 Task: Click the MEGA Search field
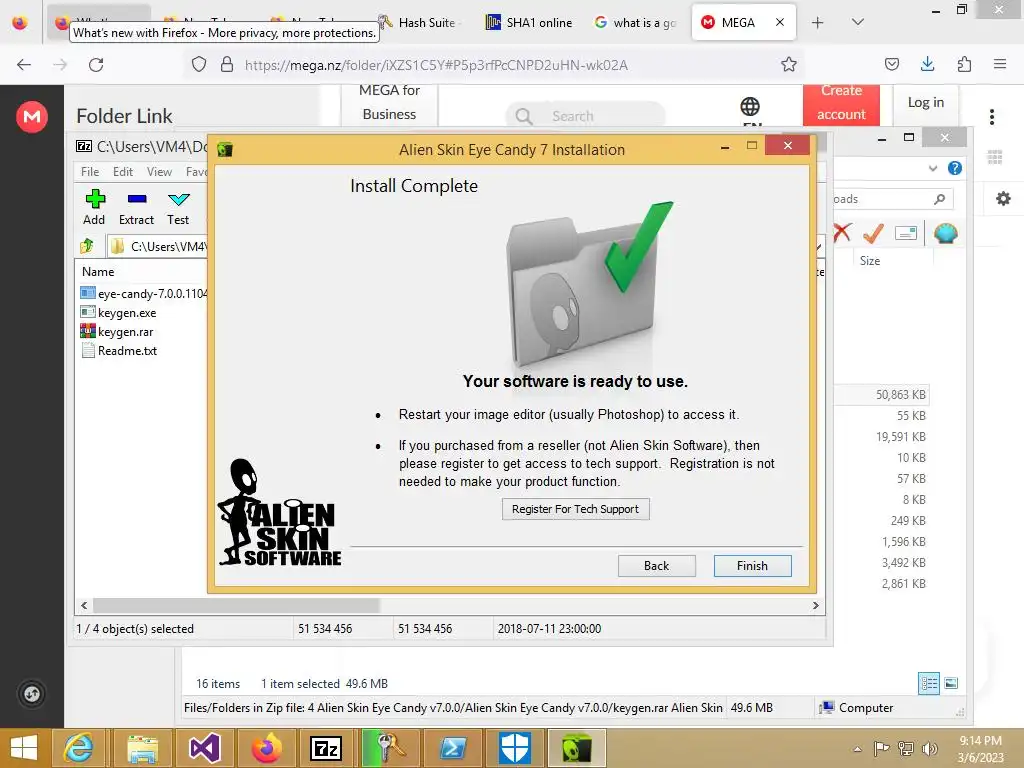click(585, 116)
